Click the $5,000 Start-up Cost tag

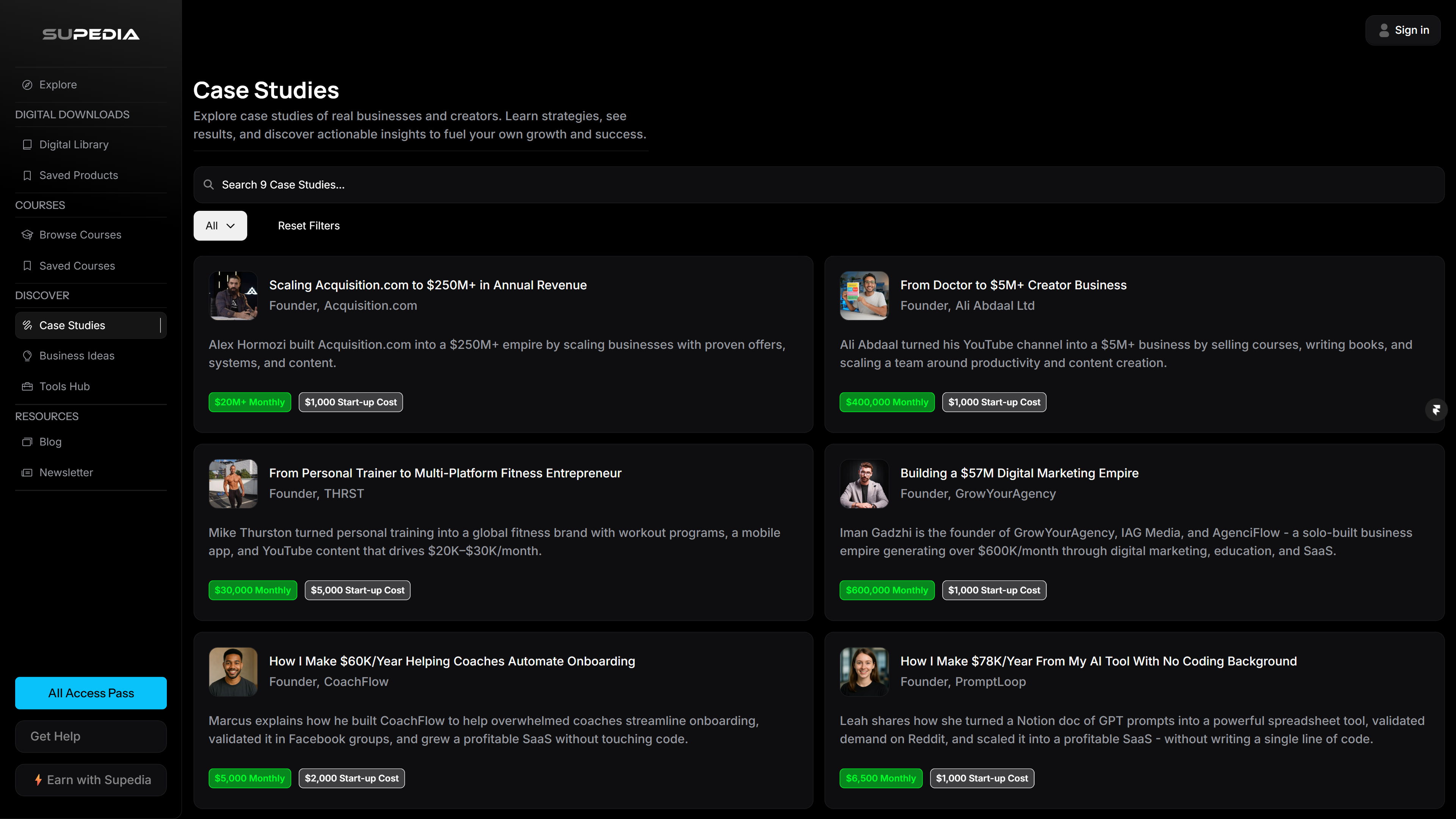[x=358, y=590]
